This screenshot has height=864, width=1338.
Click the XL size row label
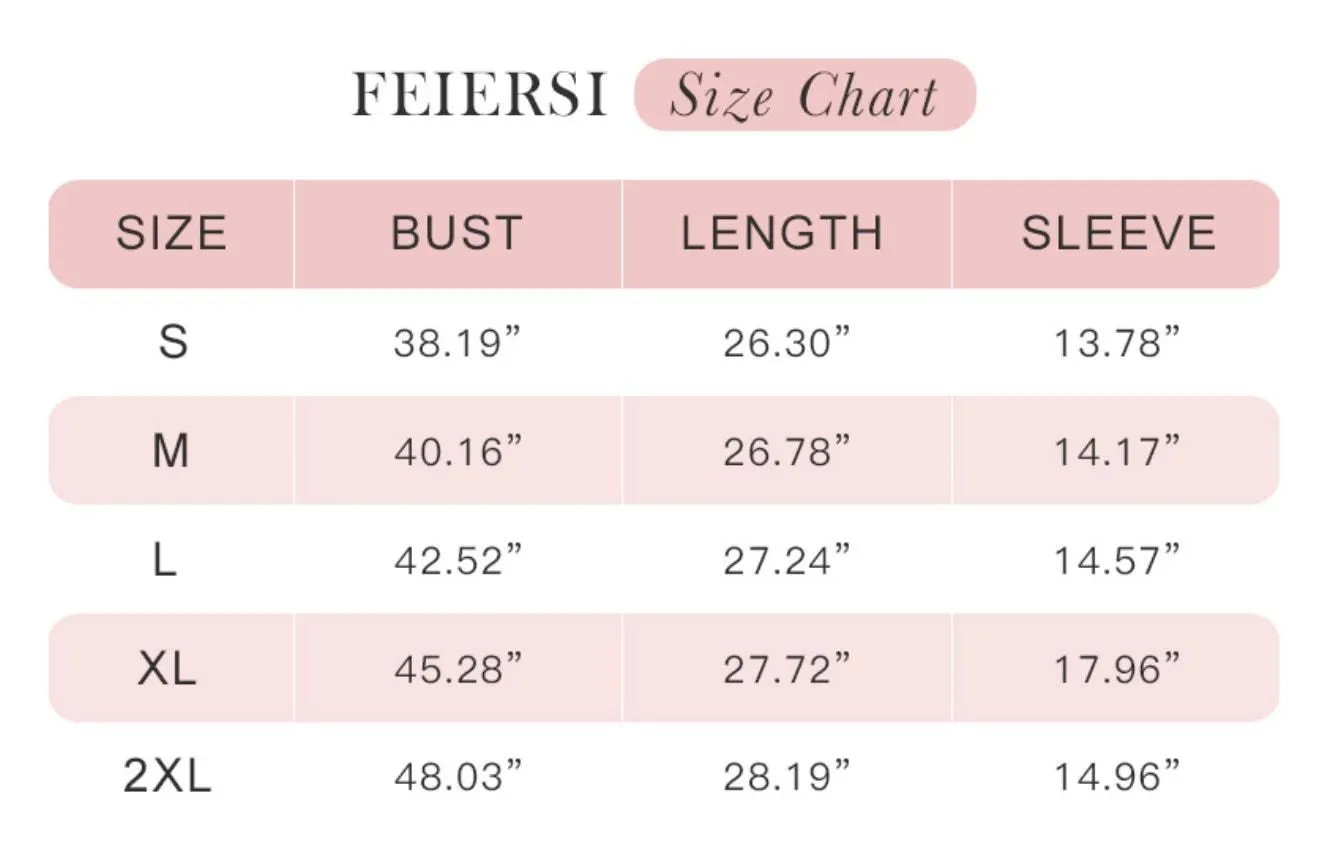(x=167, y=669)
